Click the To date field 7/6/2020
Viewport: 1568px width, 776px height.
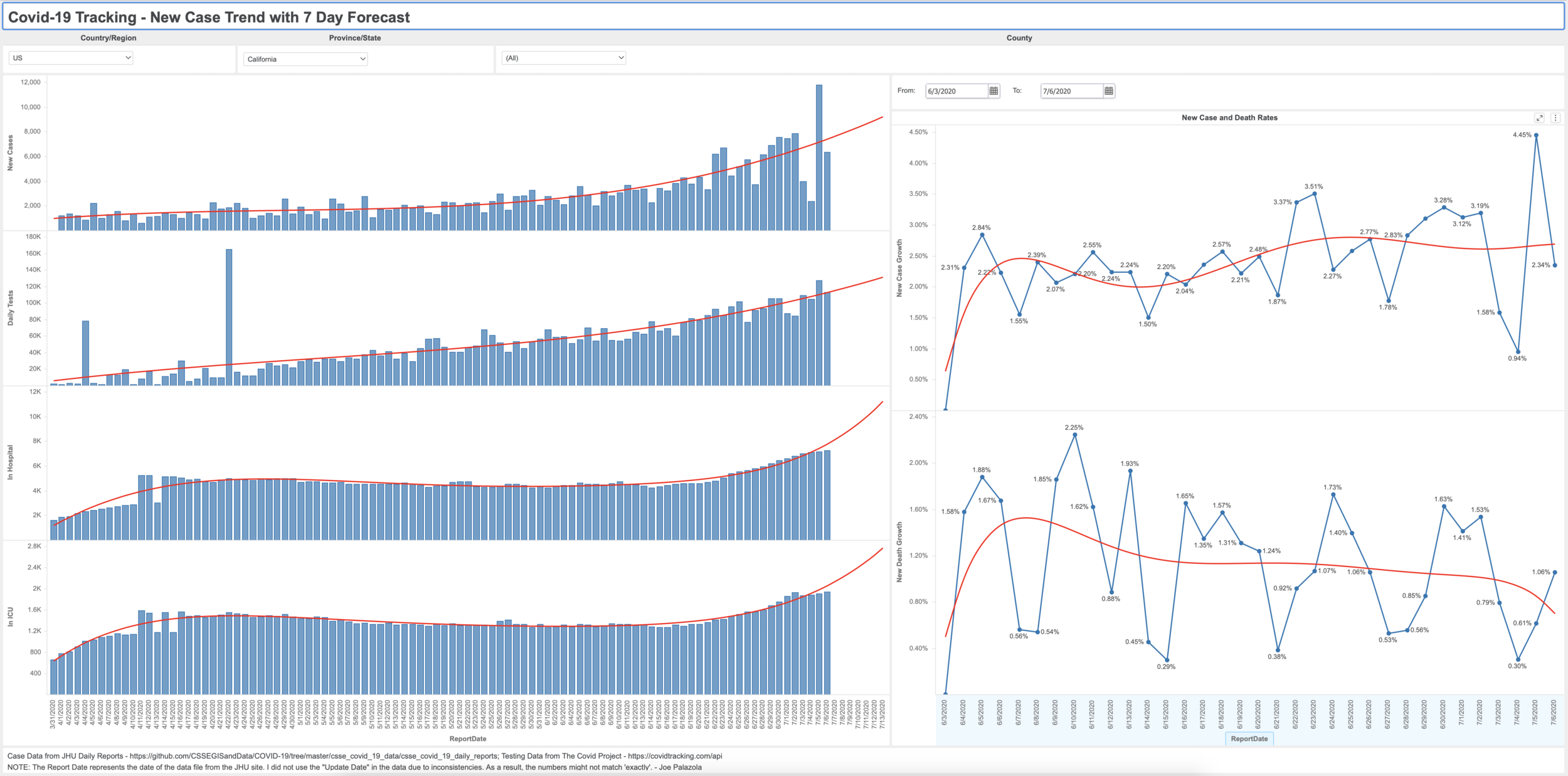[1071, 91]
